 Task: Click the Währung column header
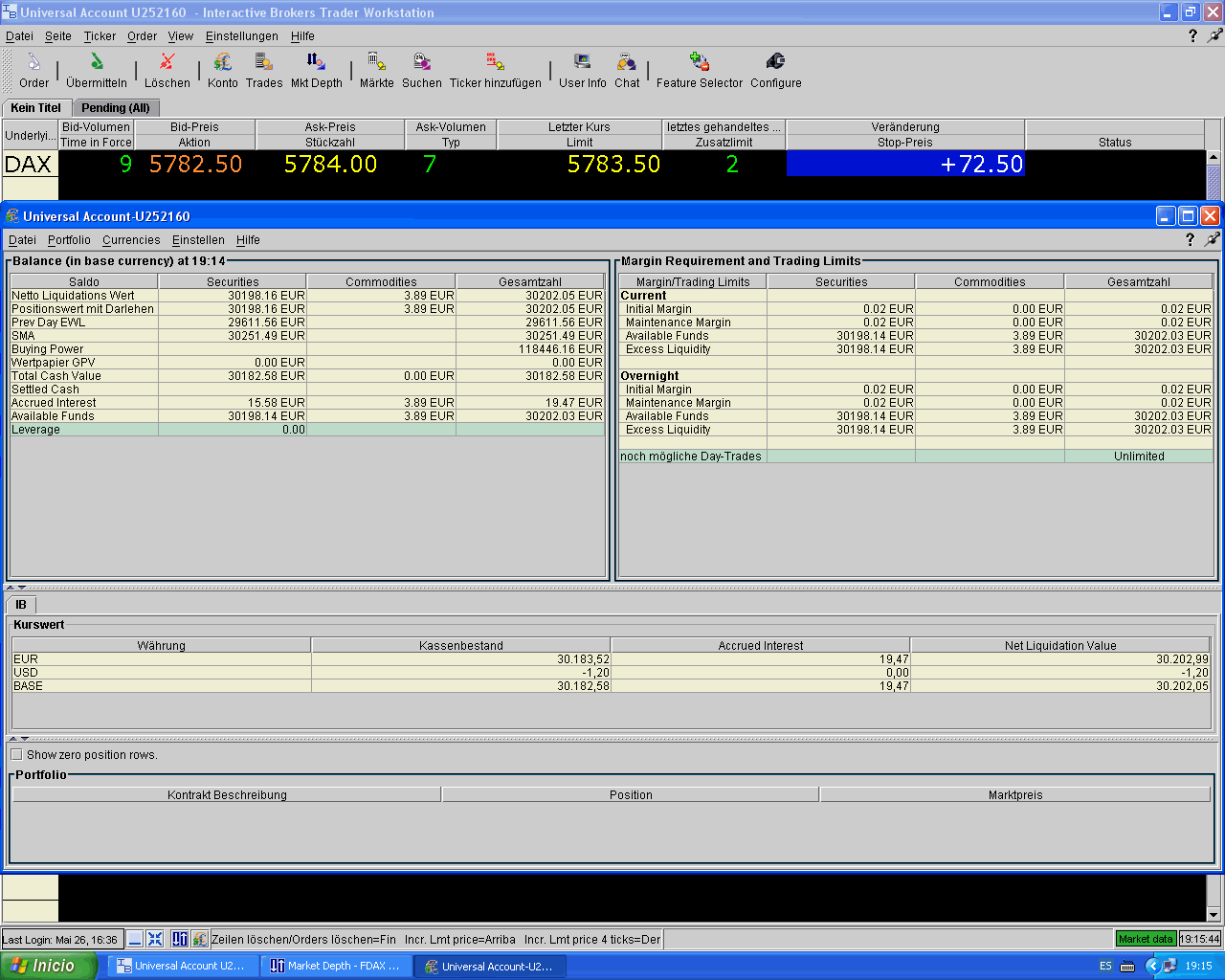click(x=161, y=645)
